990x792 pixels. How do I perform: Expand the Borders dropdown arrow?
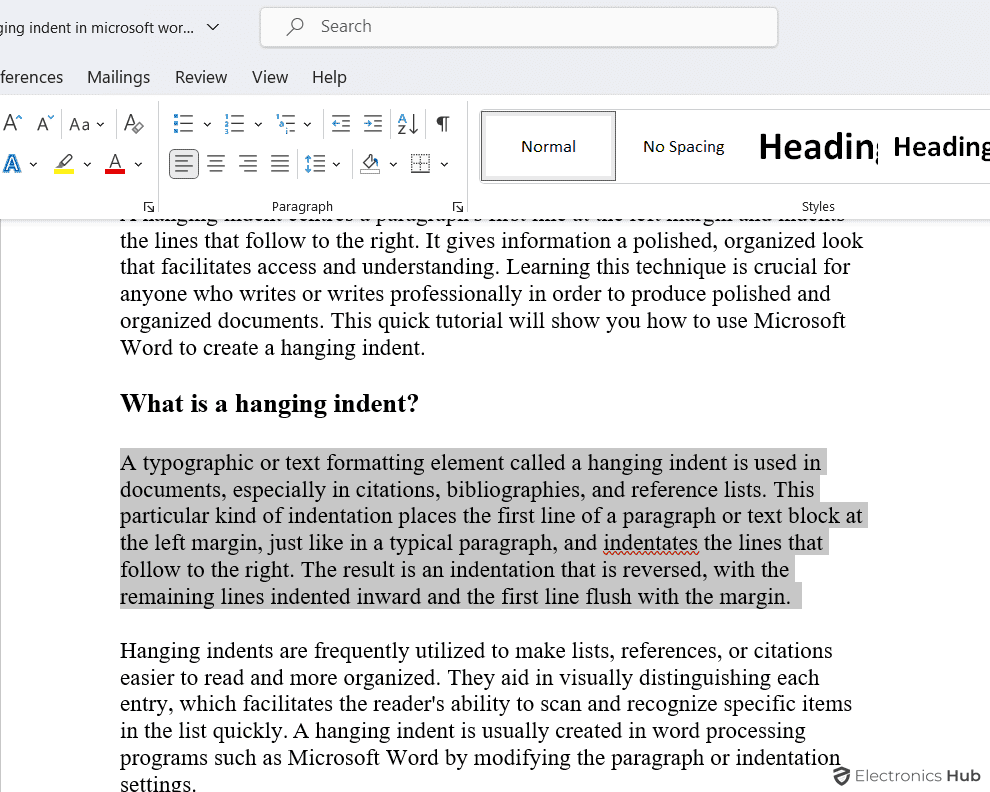[444, 163]
